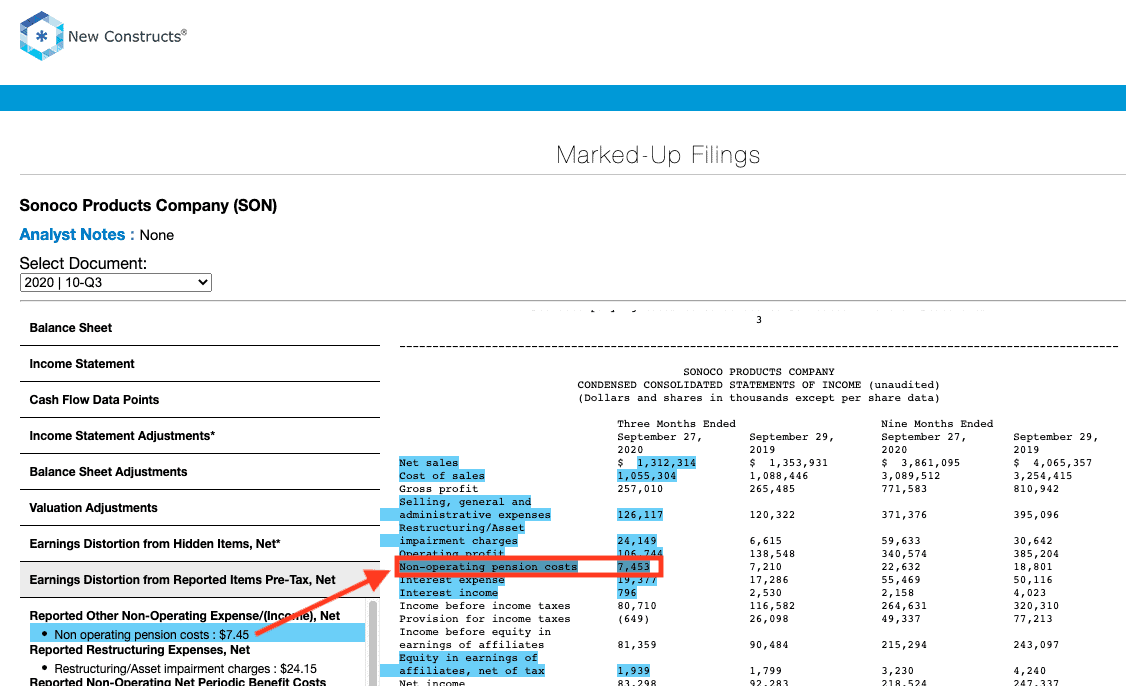Click the Marked-Up Filings heading
1126x686 pixels.
tap(658, 155)
